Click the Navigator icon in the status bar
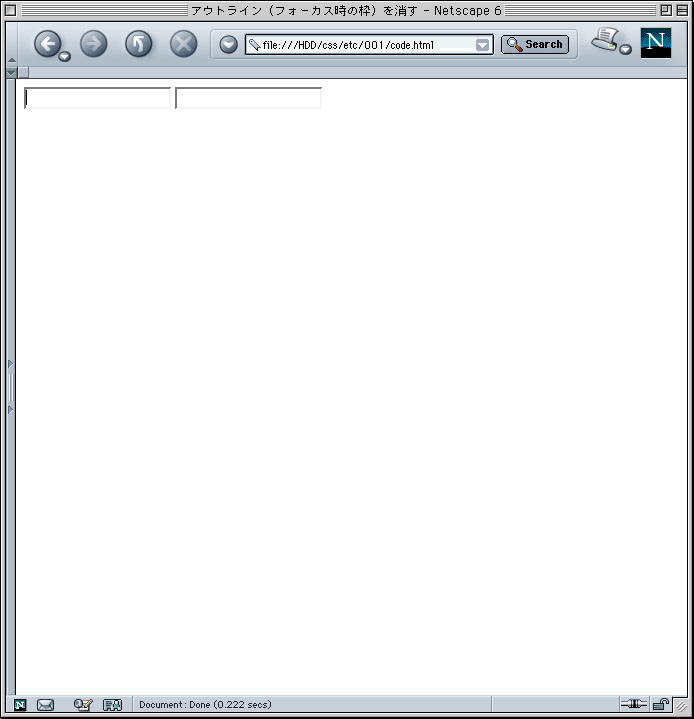Viewport: 694px width, 719px height. [x=20, y=705]
